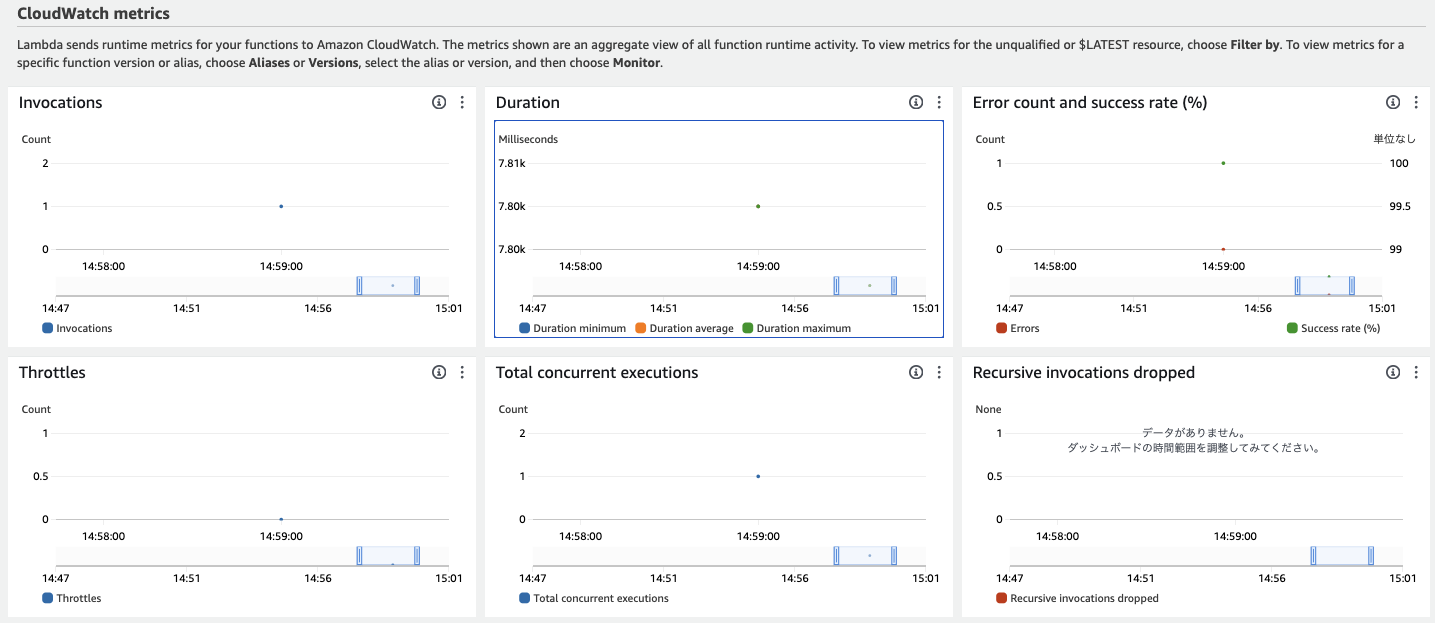Viewport: 1435px width, 623px height.
Task: Open info for Error count and success rate
Action: pos(1392,101)
